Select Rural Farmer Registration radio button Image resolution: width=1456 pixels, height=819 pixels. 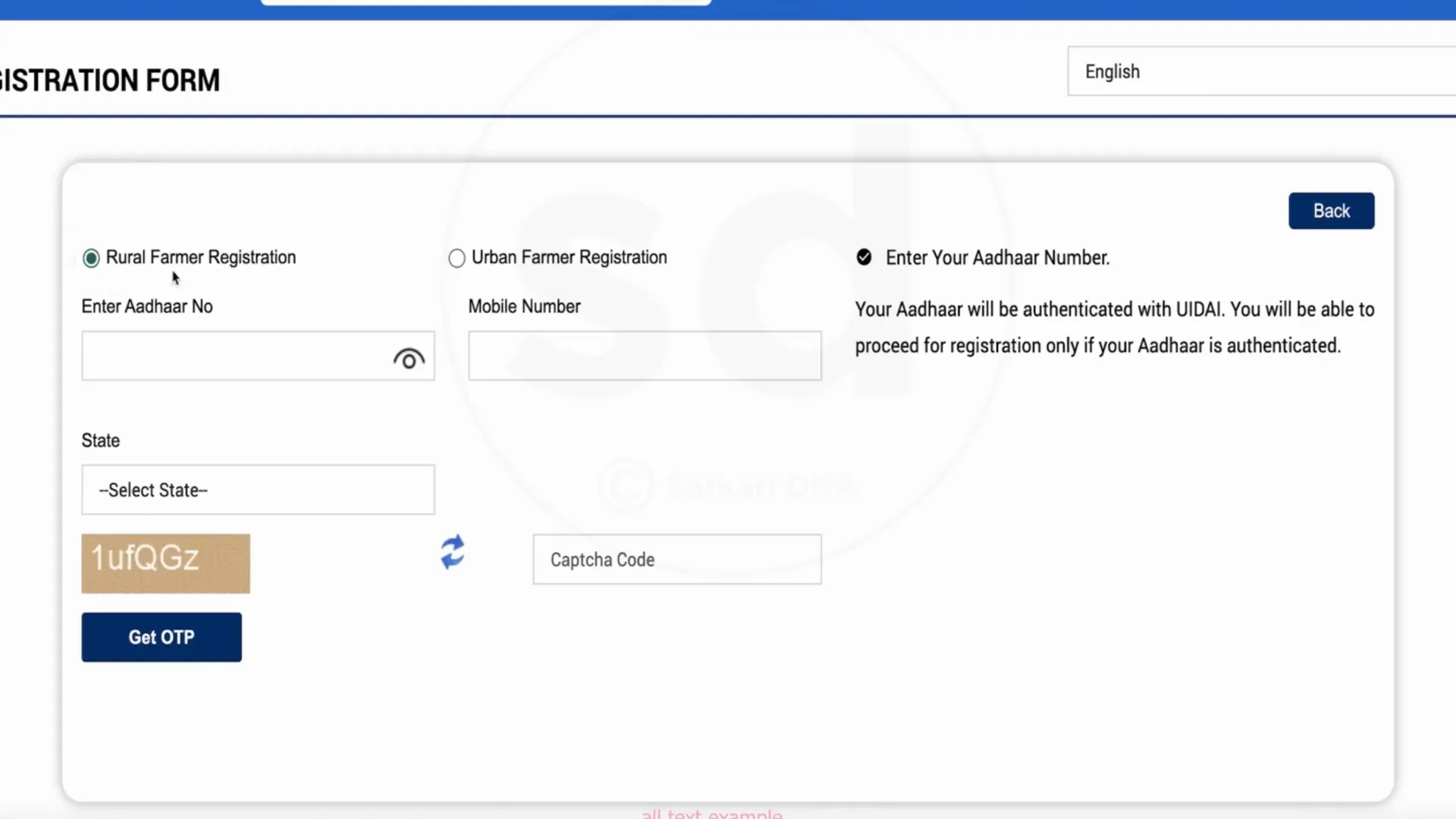point(91,257)
